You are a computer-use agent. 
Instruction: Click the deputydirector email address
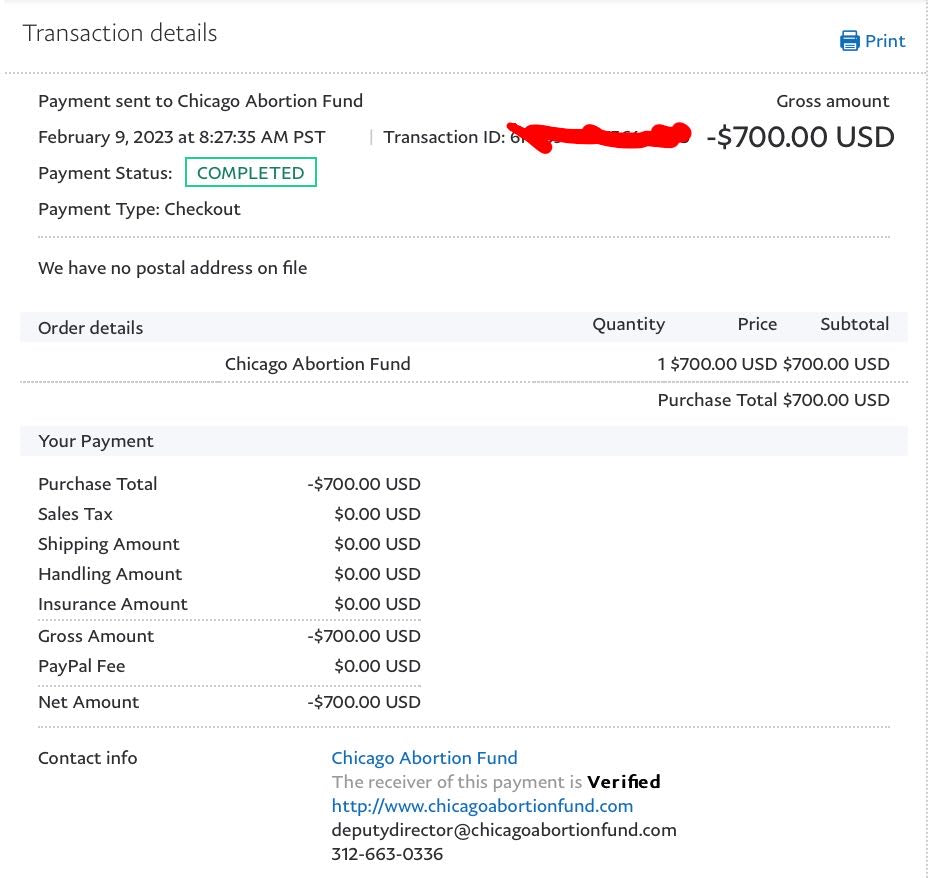click(503, 830)
